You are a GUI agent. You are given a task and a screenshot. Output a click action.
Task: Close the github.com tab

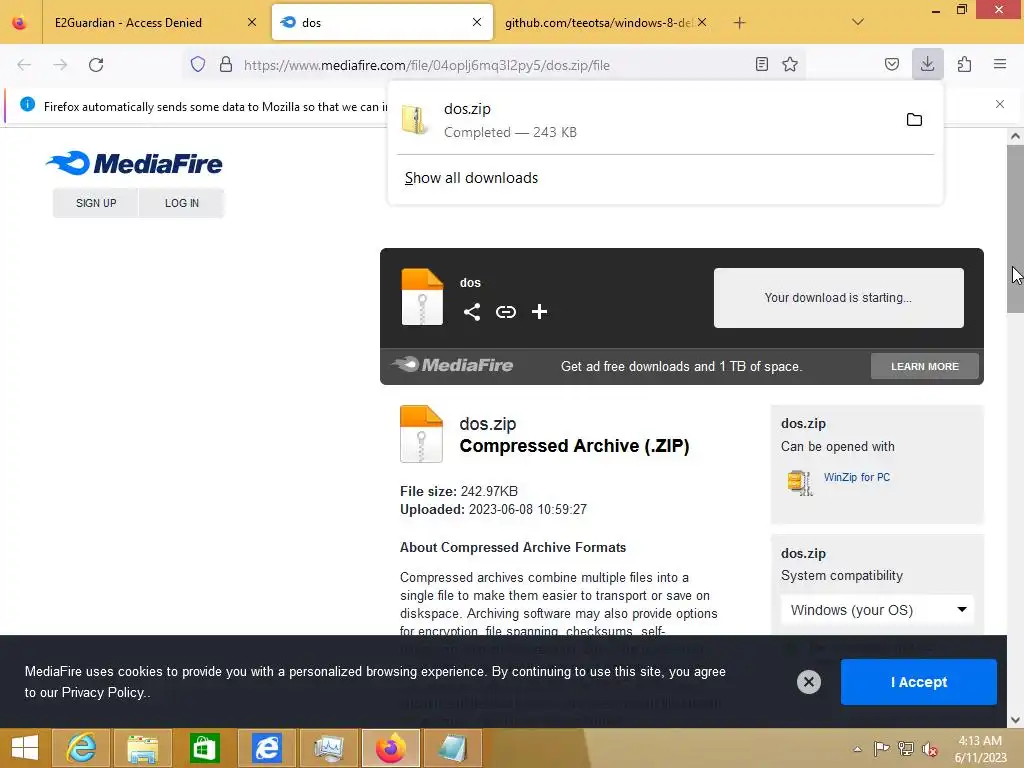(702, 22)
